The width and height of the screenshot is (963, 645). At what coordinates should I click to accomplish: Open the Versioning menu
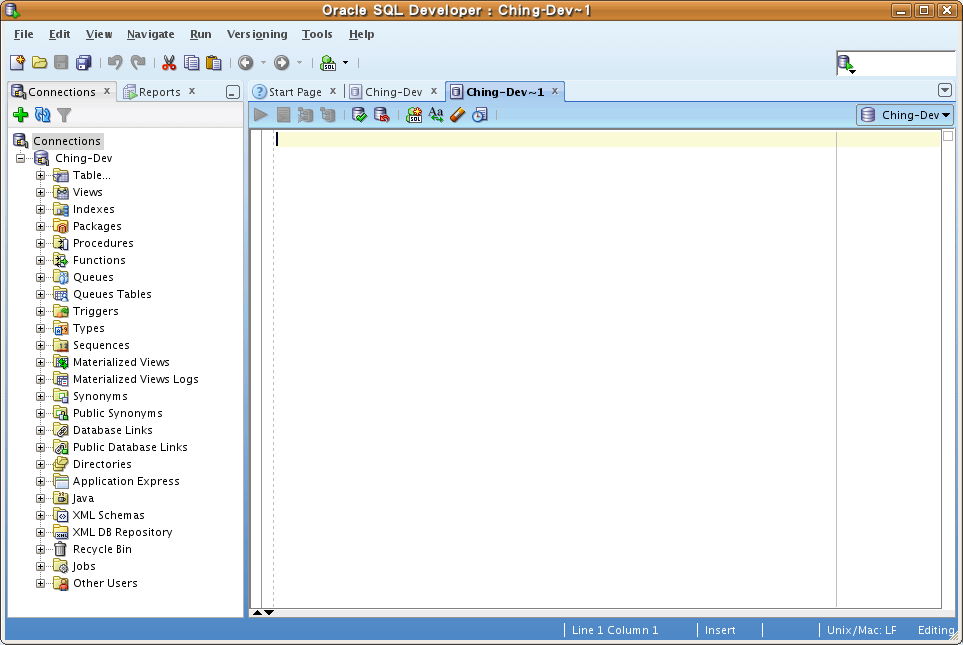point(257,34)
